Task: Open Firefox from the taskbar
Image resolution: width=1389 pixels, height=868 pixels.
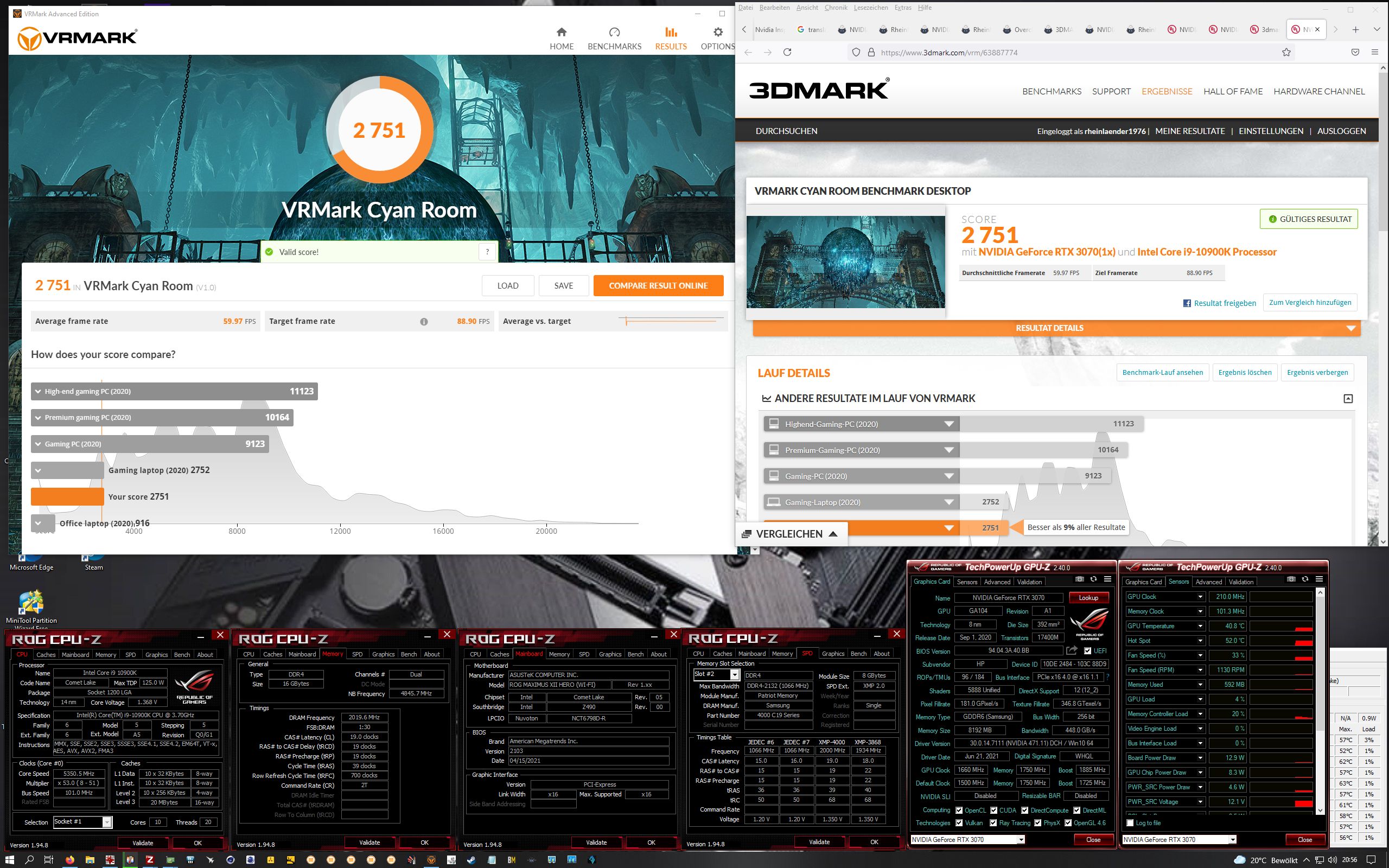Action: point(69,859)
